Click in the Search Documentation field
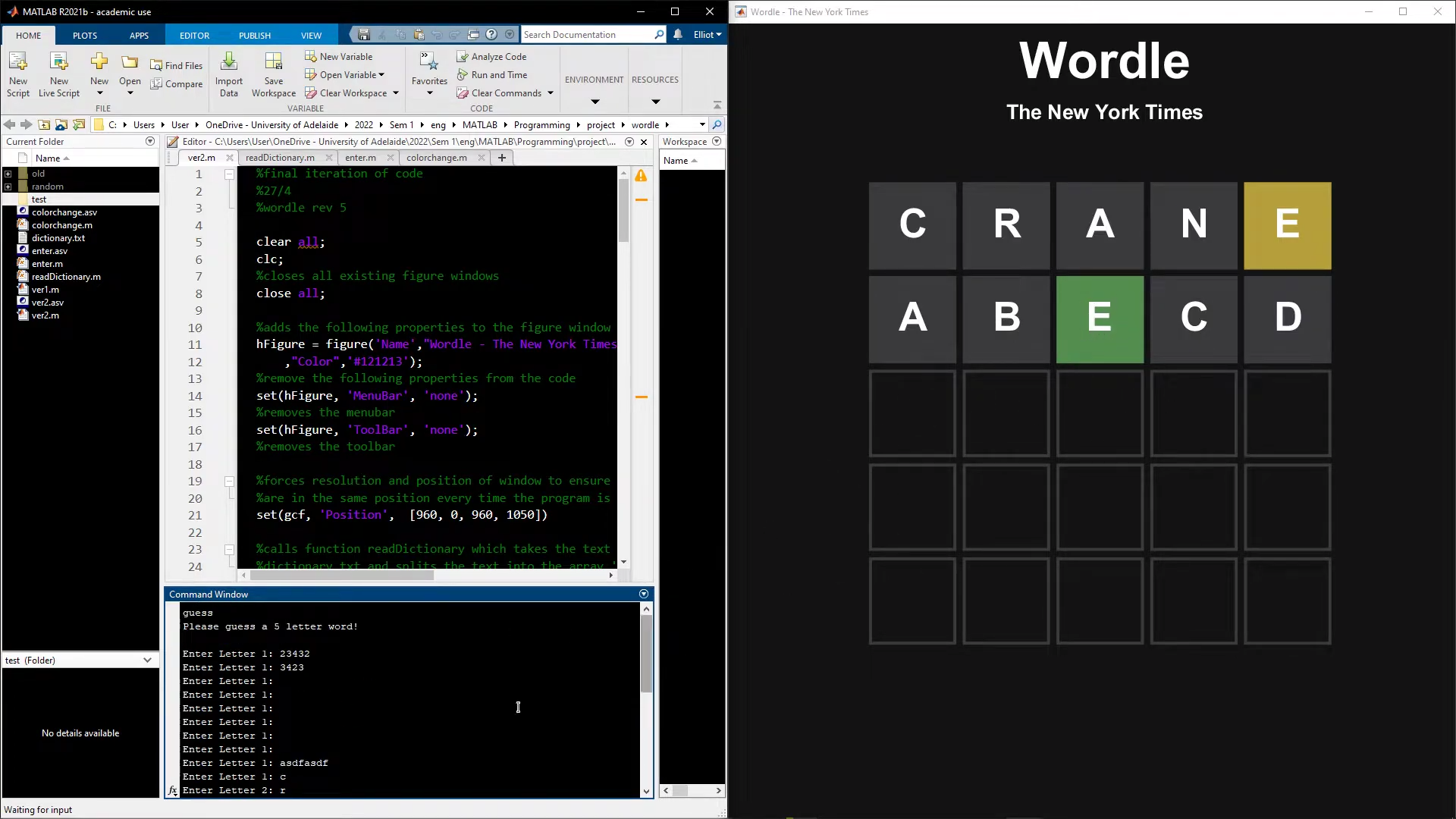 pos(587,34)
